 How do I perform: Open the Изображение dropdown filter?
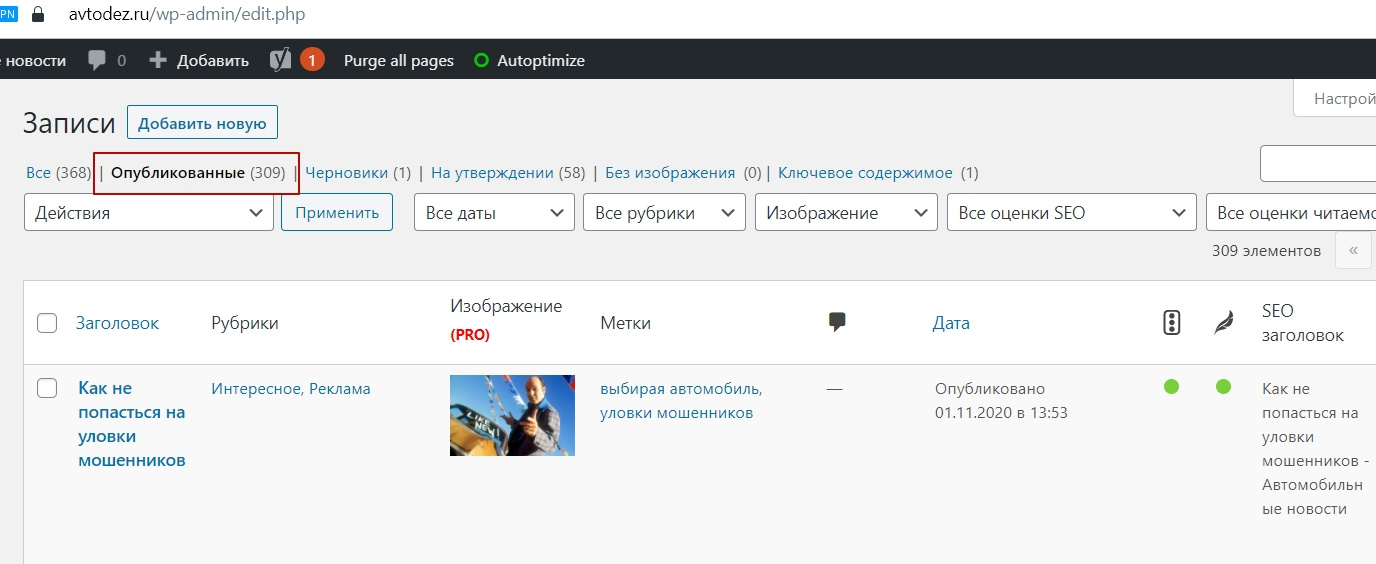(846, 212)
